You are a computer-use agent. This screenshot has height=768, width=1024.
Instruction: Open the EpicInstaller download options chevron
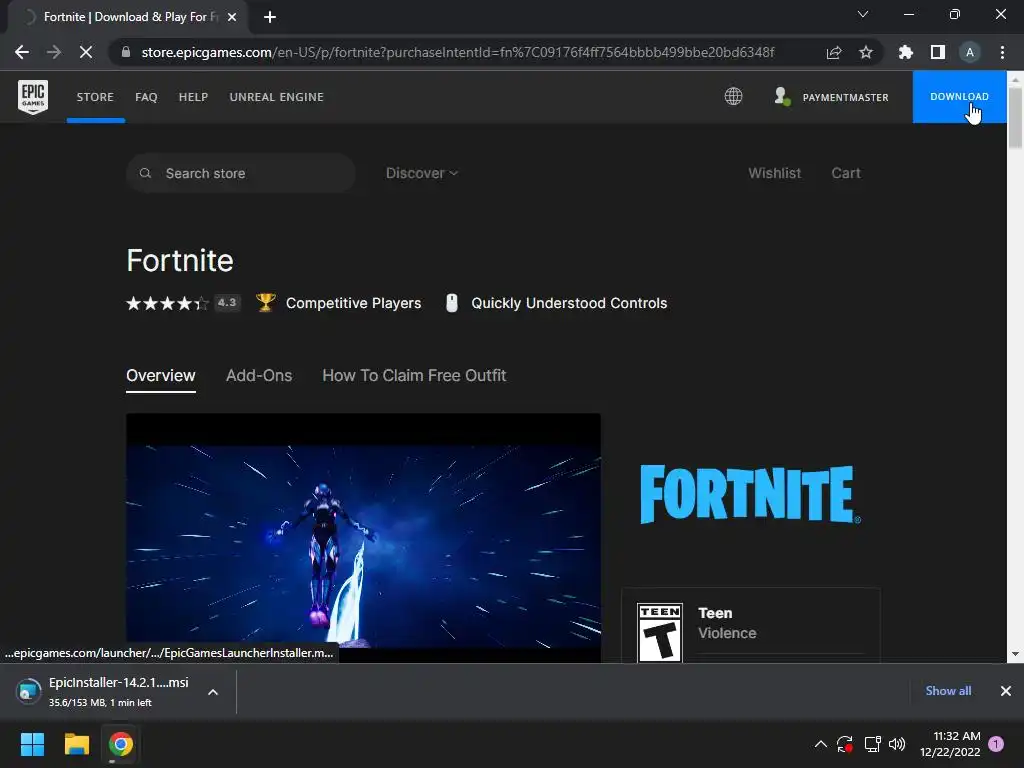click(213, 692)
